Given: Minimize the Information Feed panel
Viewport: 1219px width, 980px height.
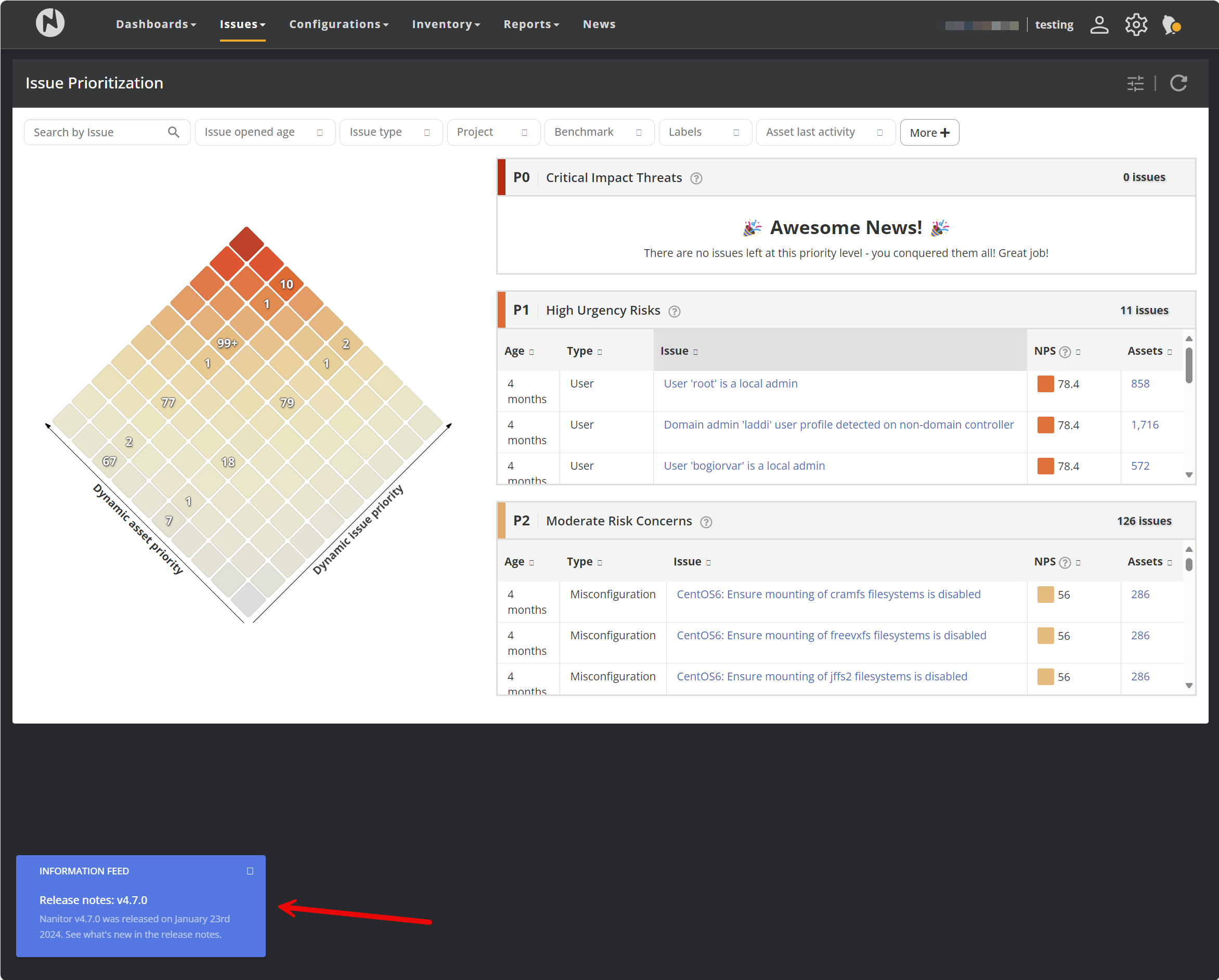Looking at the screenshot, I should [250, 871].
